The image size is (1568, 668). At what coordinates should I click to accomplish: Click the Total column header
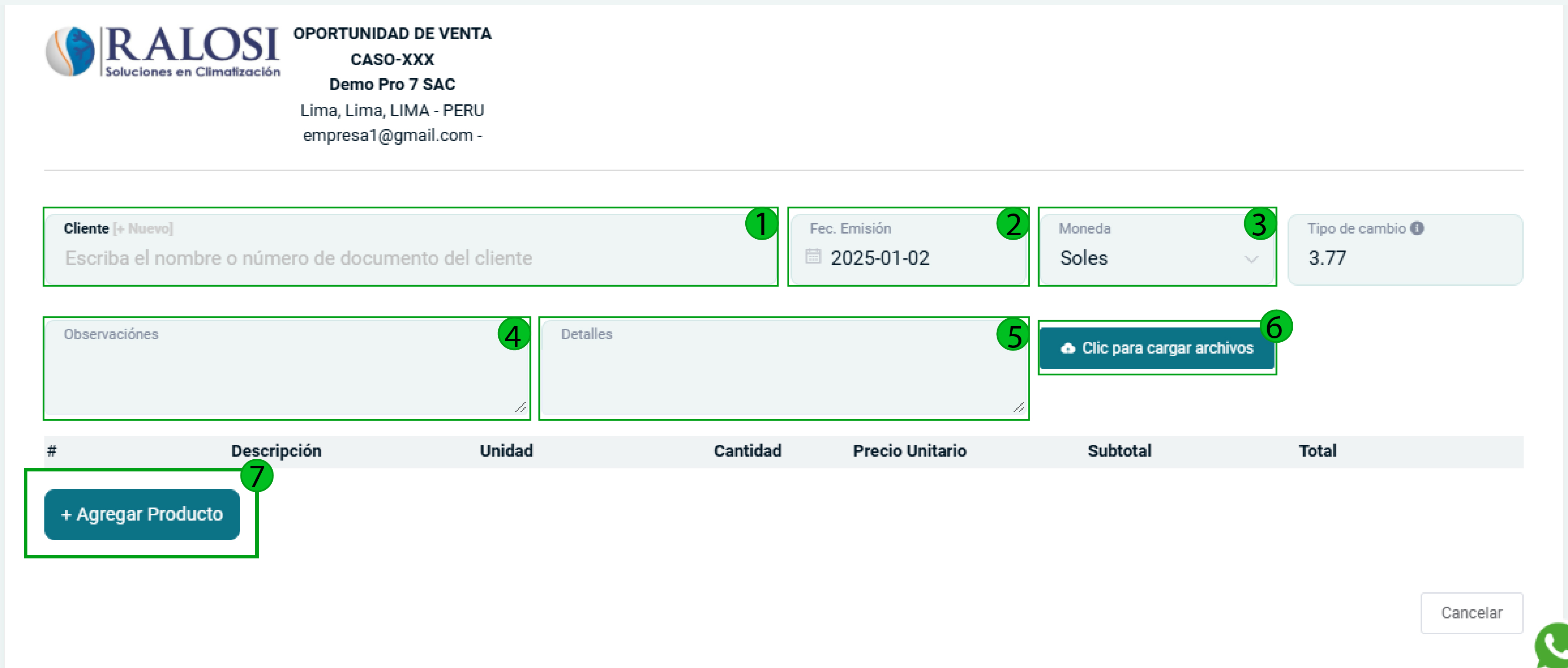(x=1317, y=451)
